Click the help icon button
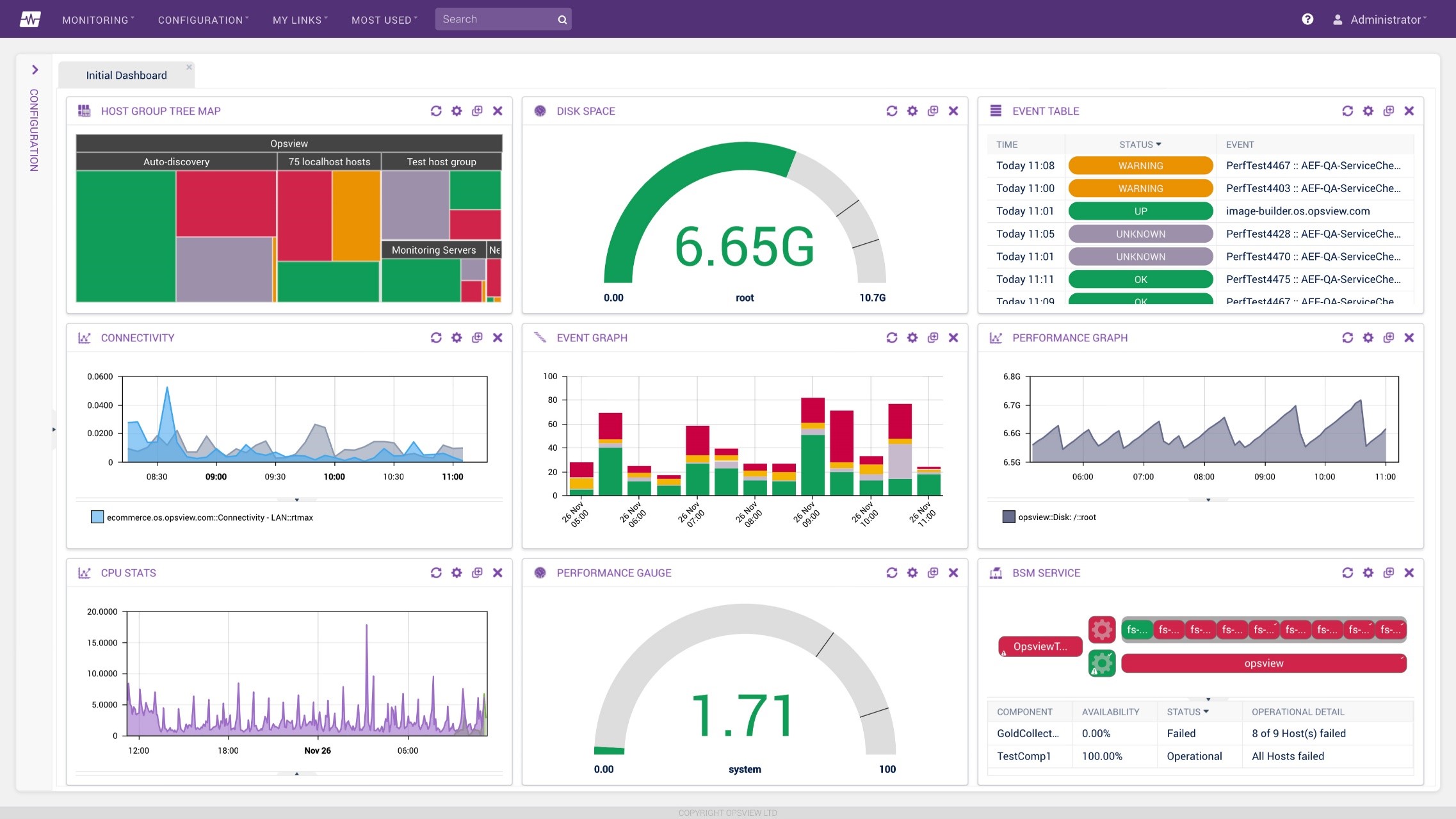1456x819 pixels. coord(1308,18)
